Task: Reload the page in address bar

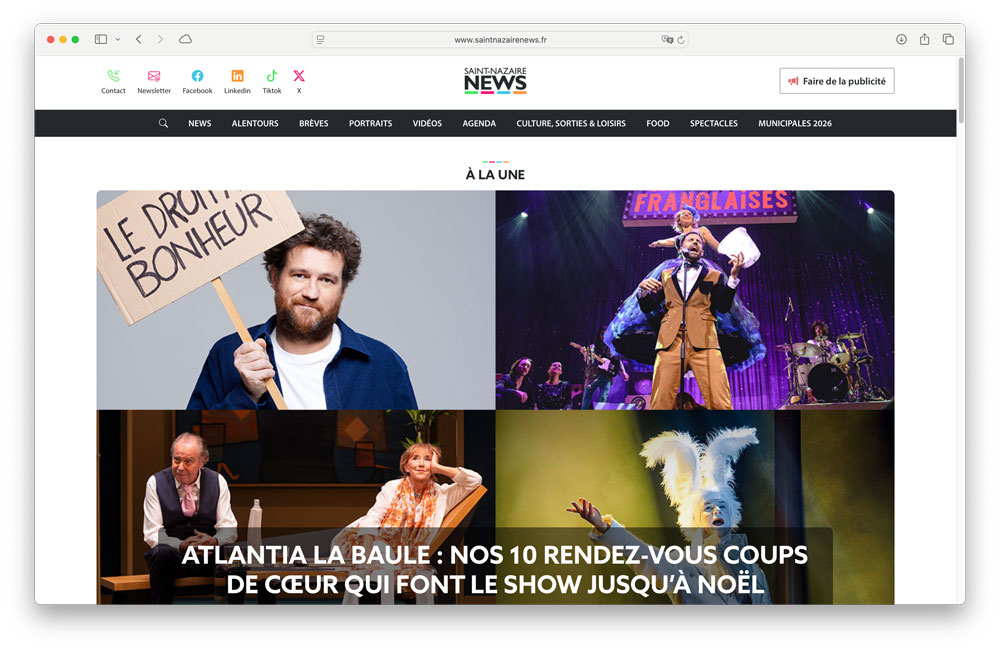Action: click(x=680, y=40)
